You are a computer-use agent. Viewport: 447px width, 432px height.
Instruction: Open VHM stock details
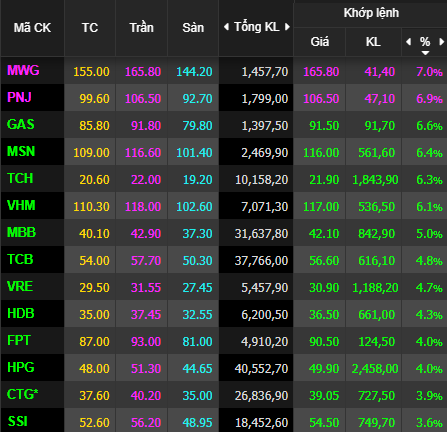pos(21,206)
